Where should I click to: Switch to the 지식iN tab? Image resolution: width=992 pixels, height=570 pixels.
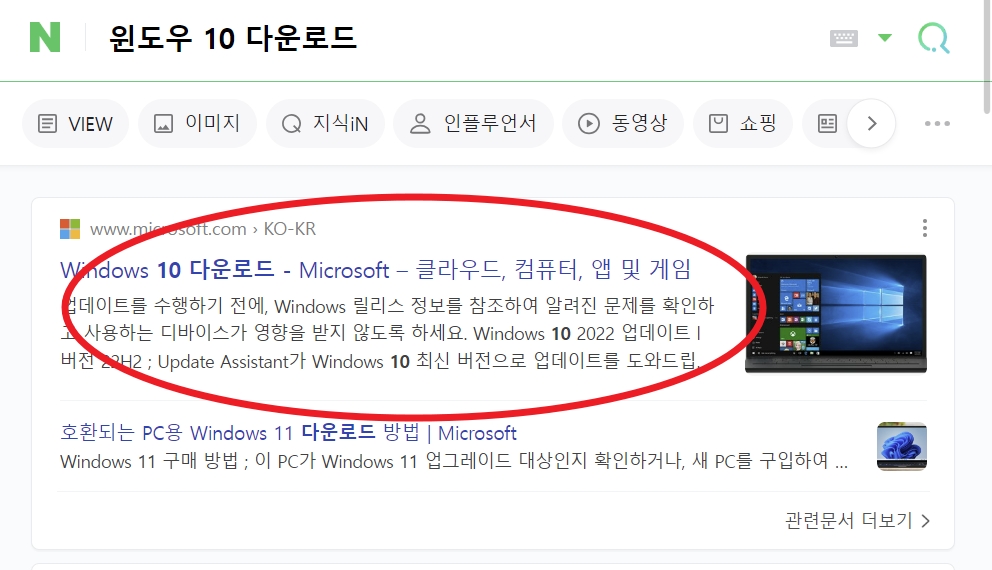[325, 123]
